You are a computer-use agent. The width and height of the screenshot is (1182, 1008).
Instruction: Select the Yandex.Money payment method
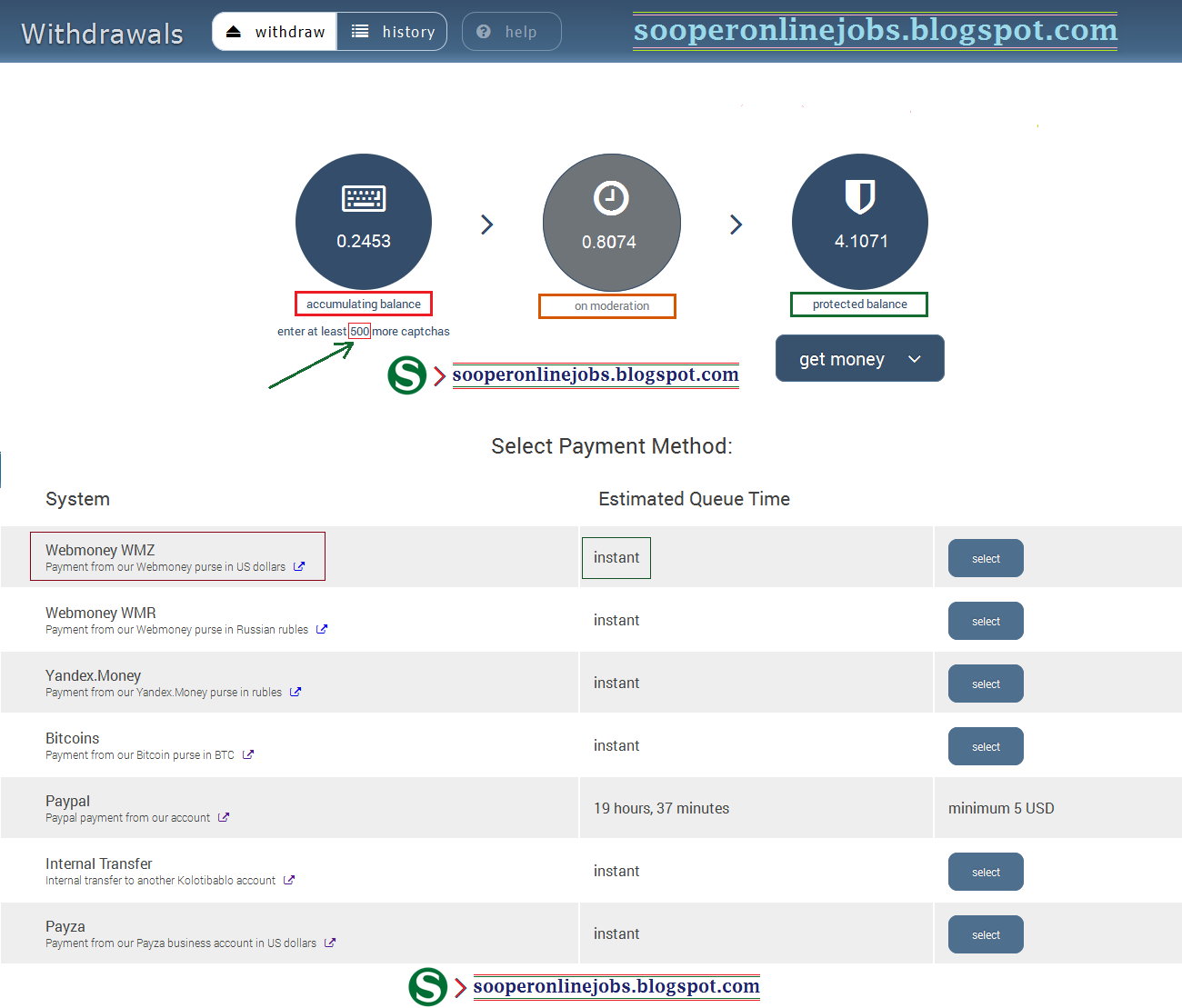pyautogui.click(x=986, y=684)
